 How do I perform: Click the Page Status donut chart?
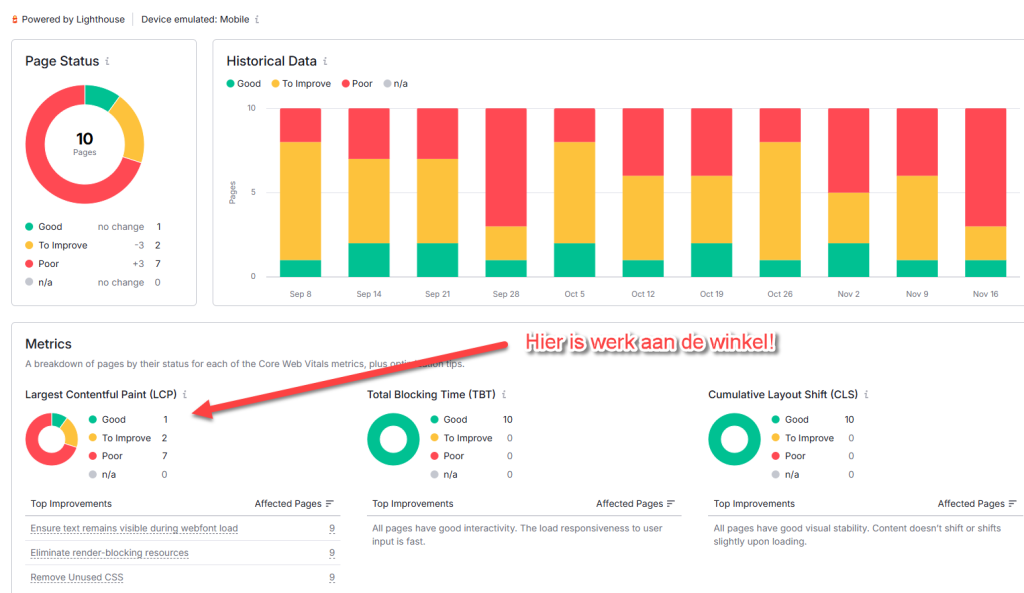pyautogui.click(x=85, y=144)
